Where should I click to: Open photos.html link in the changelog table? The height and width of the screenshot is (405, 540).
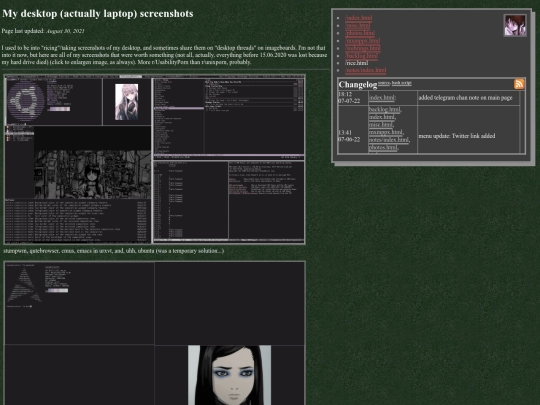click(x=383, y=147)
